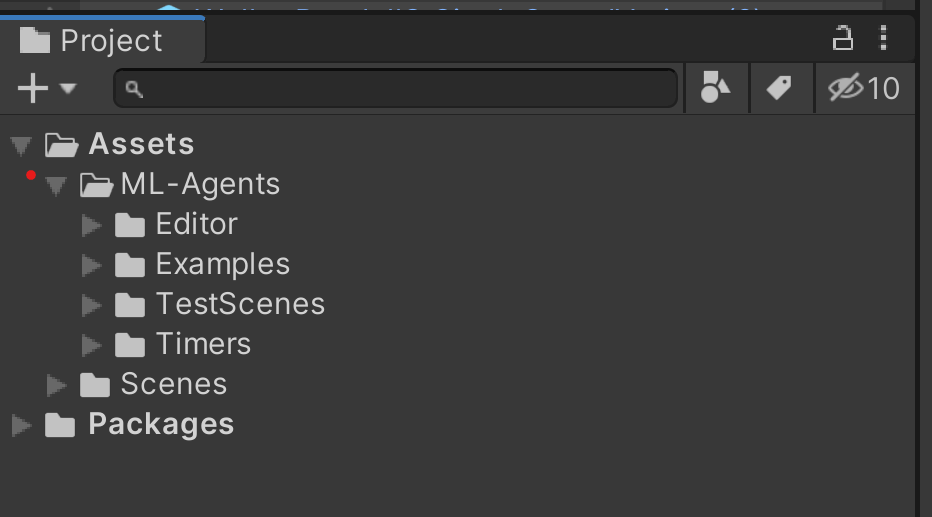Select the Project tab
The image size is (932, 517).
pyautogui.click(x=102, y=40)
